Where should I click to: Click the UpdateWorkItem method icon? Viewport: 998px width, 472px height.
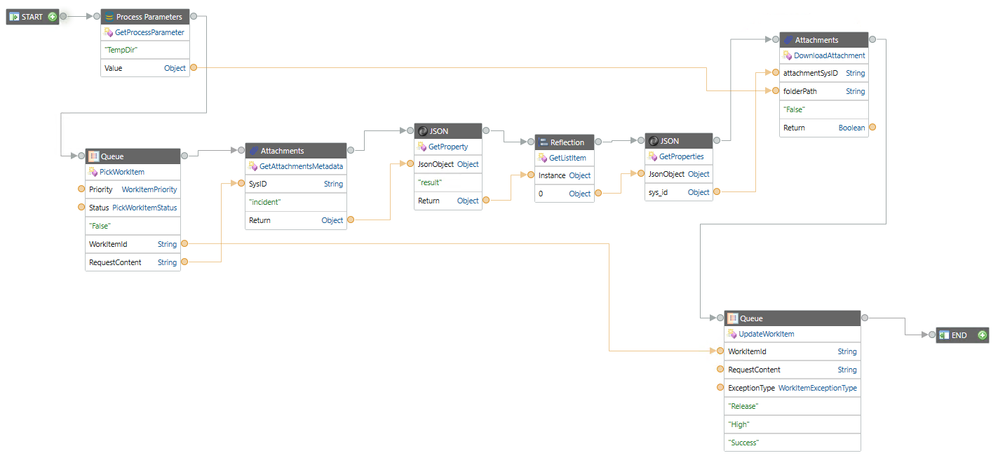coord(732,334)
